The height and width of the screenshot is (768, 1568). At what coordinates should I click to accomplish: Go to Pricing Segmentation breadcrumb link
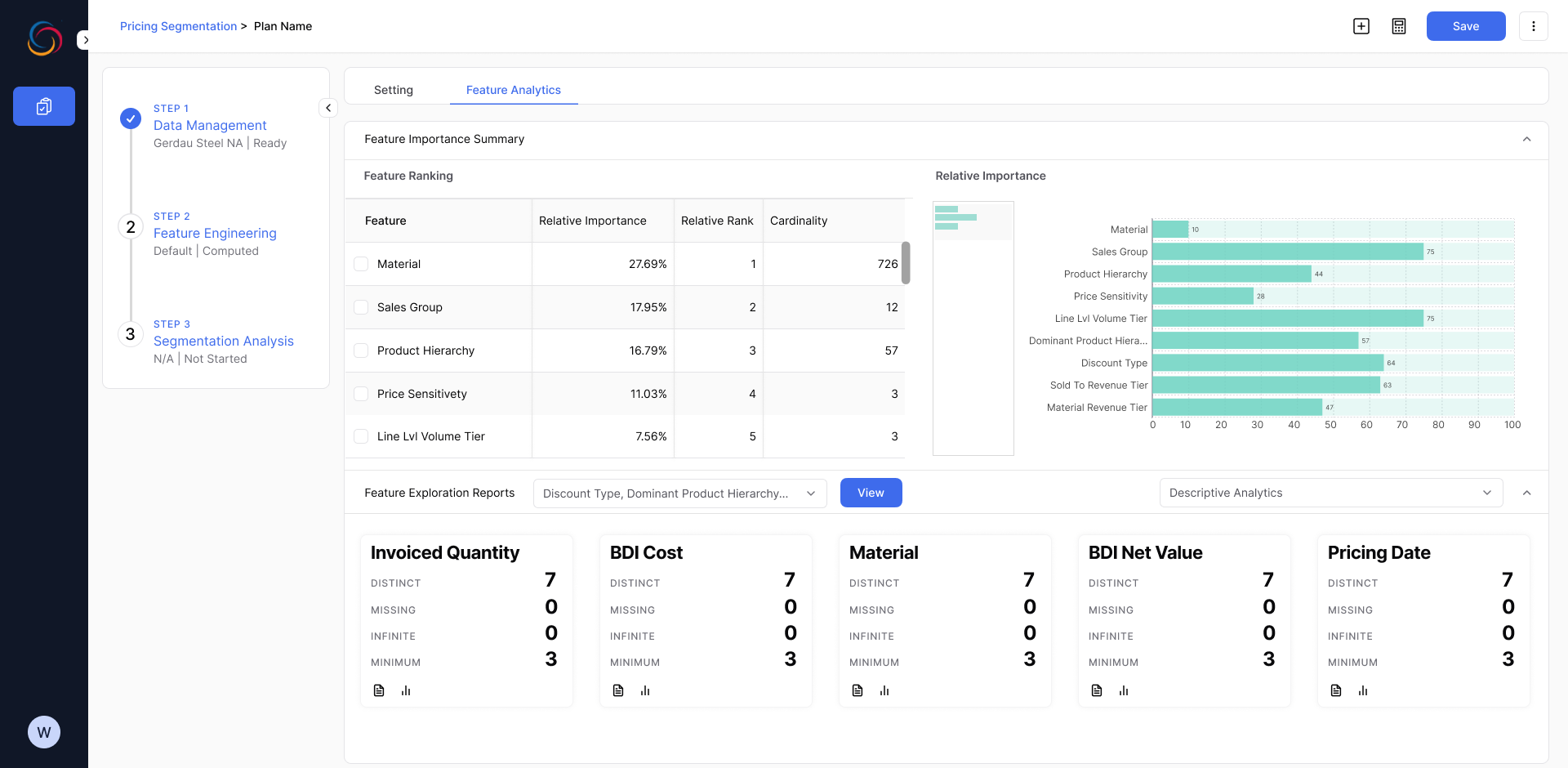pos(178,26)
